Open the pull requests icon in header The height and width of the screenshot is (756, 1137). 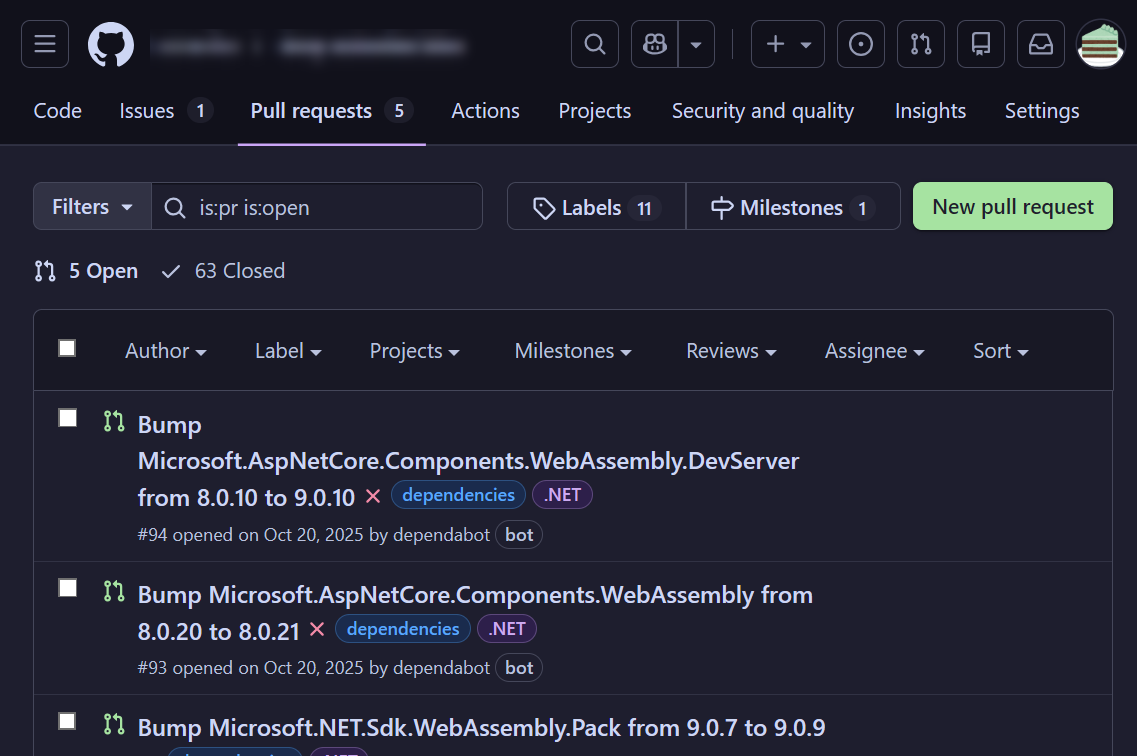tap(921, 44)
